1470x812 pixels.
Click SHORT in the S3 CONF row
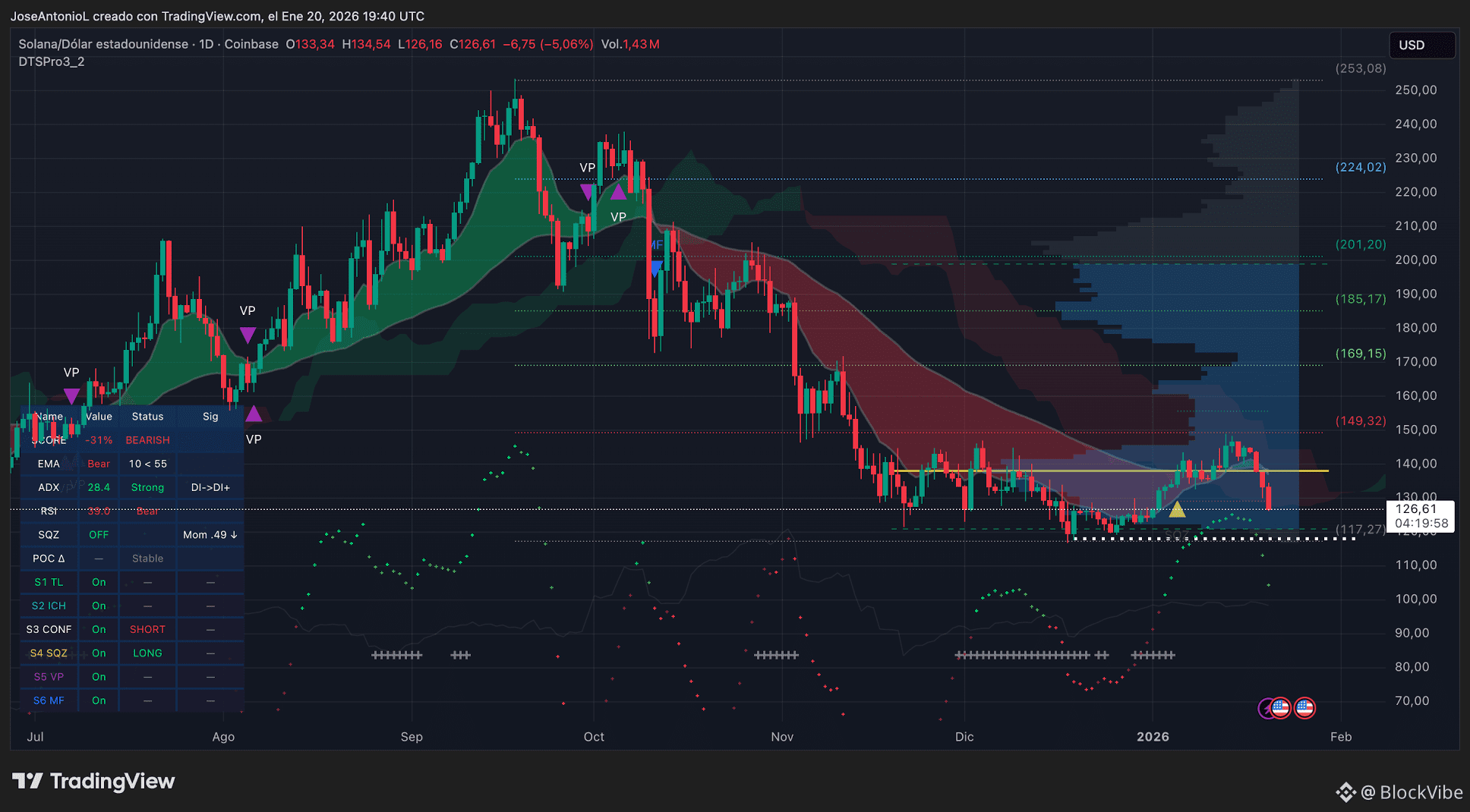(147, 630)
